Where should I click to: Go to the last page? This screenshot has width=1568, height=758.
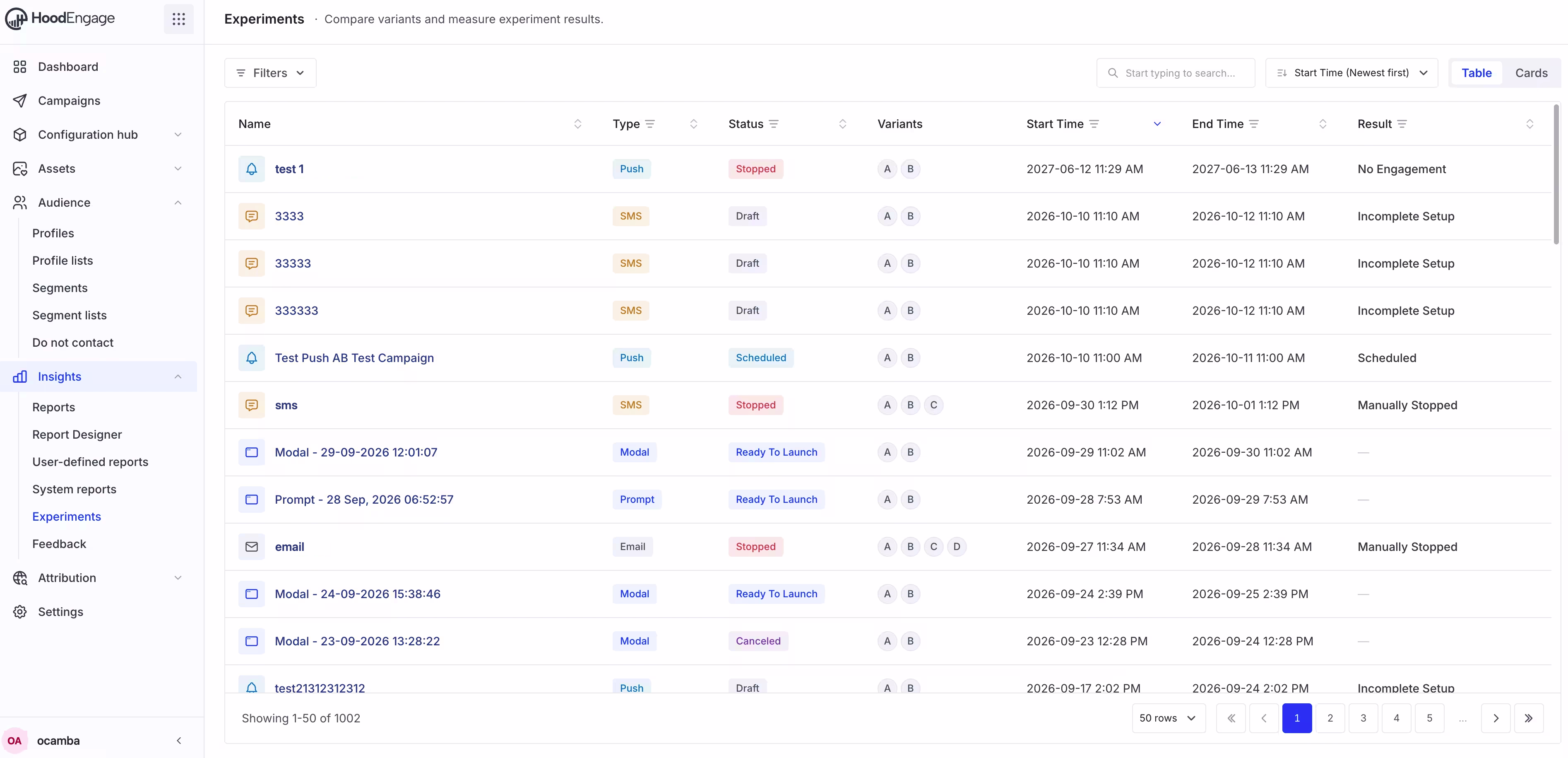point(1528,718)
